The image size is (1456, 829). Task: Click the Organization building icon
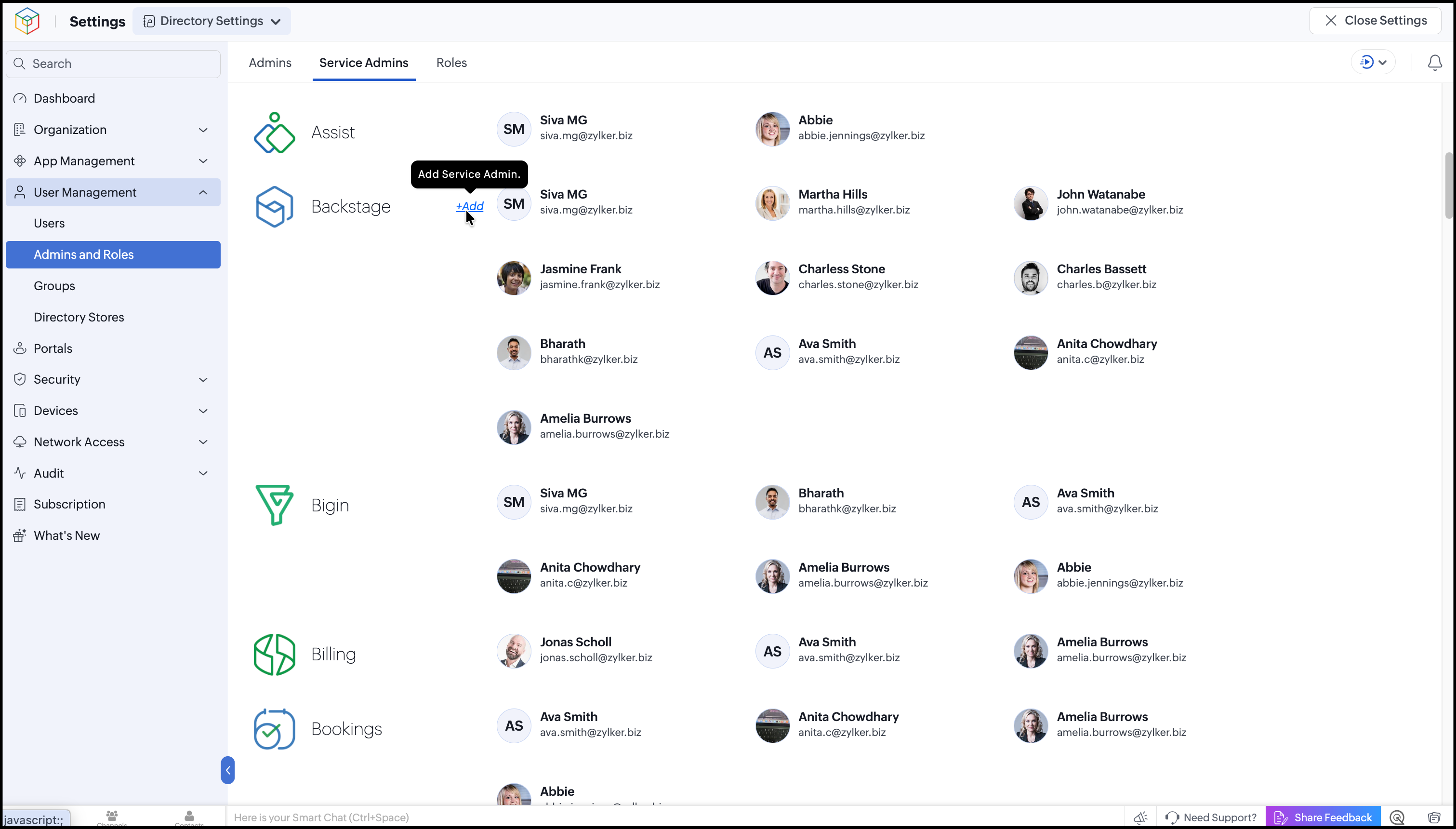click(20, 130)
